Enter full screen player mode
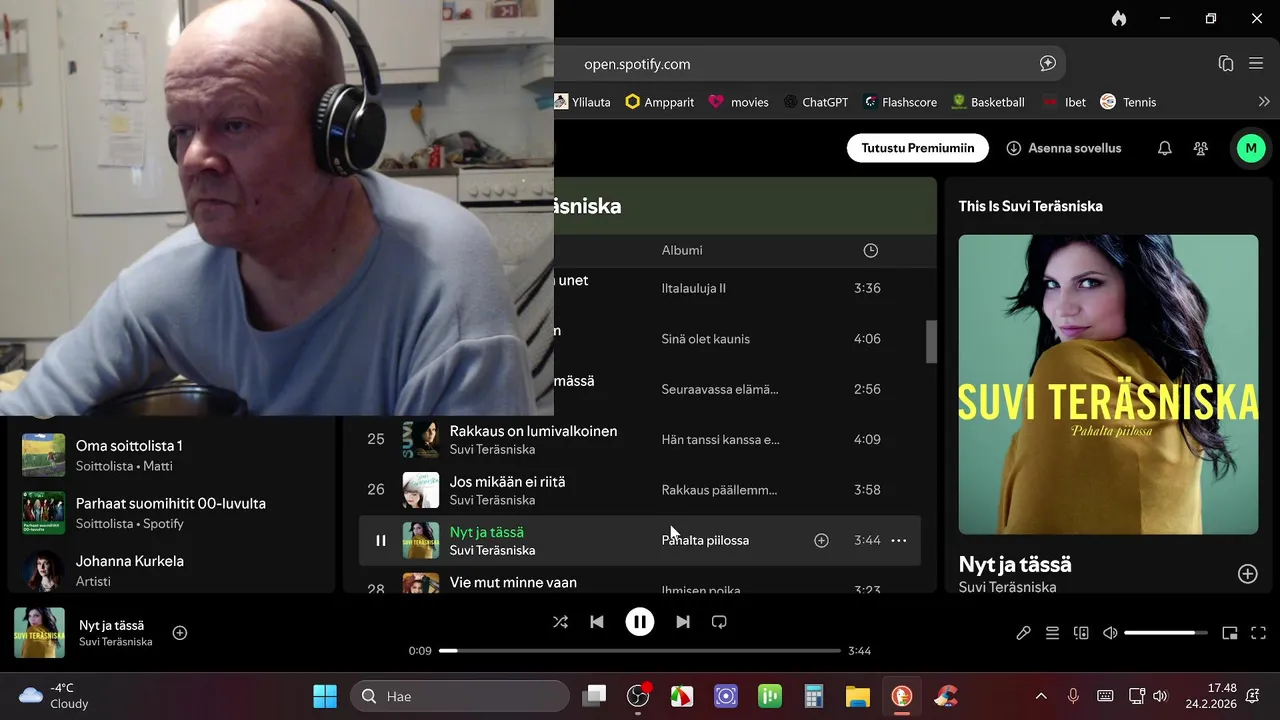Screen dimensions: 1280x720 (x=1259, y=633)
